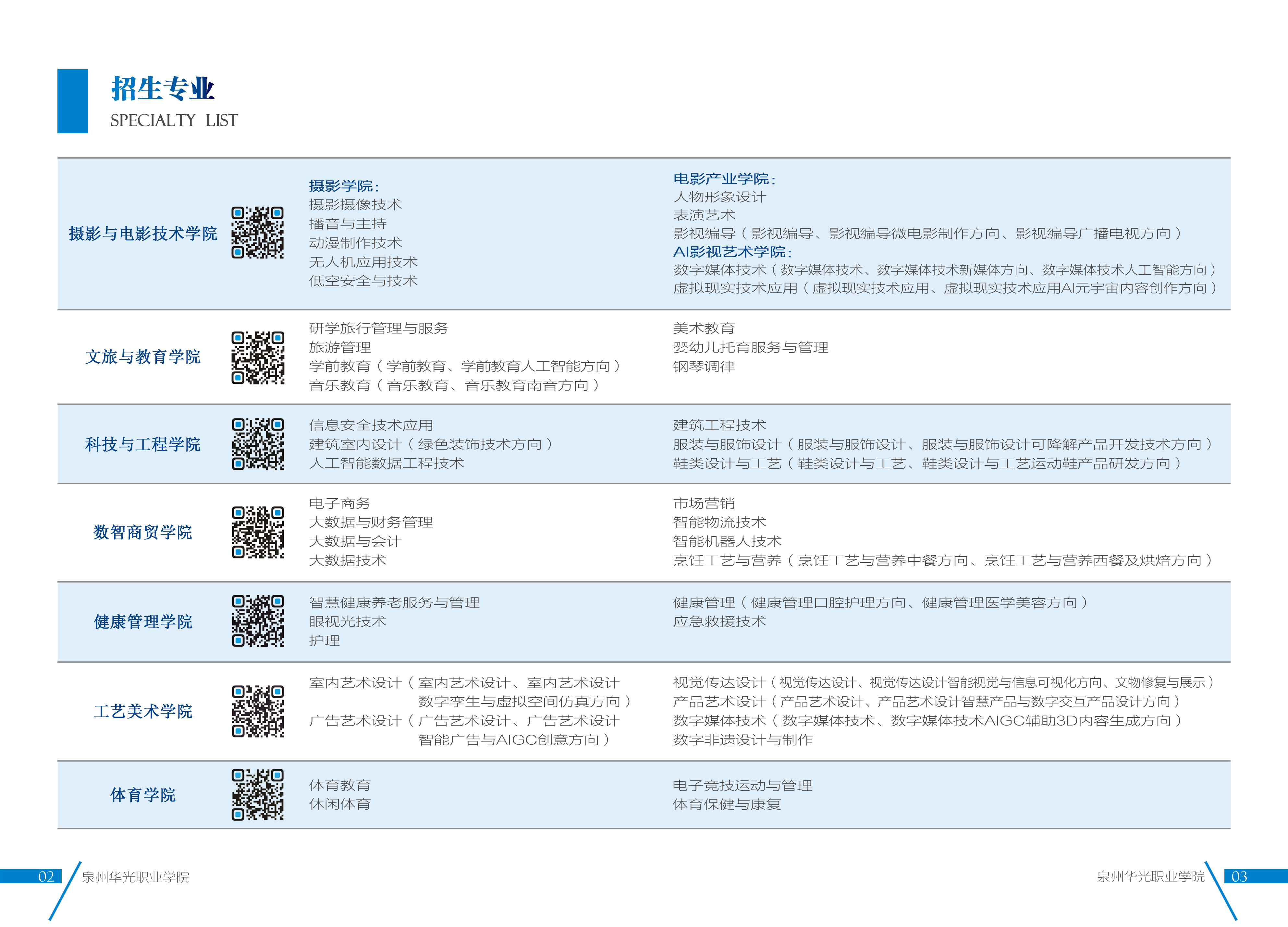Select 数字非遗设计与制作 major text
This screenshot has width=1288, height=927.
(742, 740)
